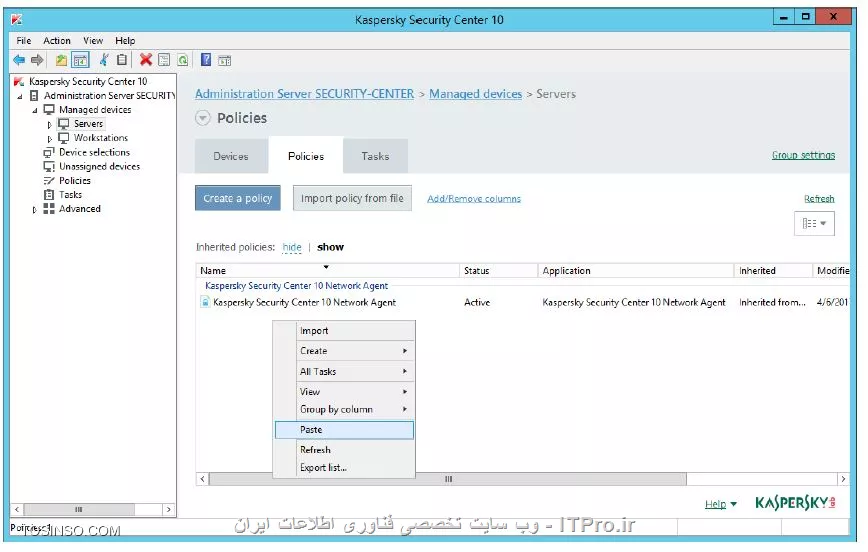Select Kaspersky Security Center 10 Network Agent policy row

(x=522, y=302)
